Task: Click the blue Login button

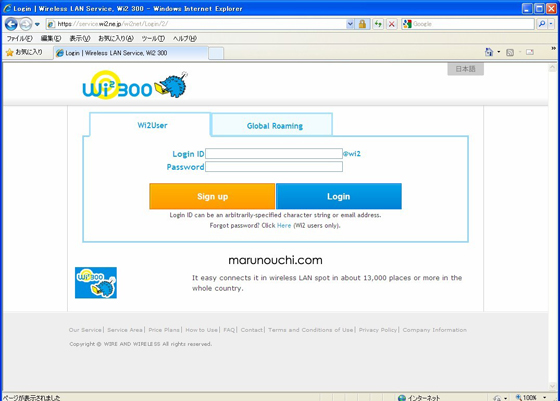Action: pos(339,196)
